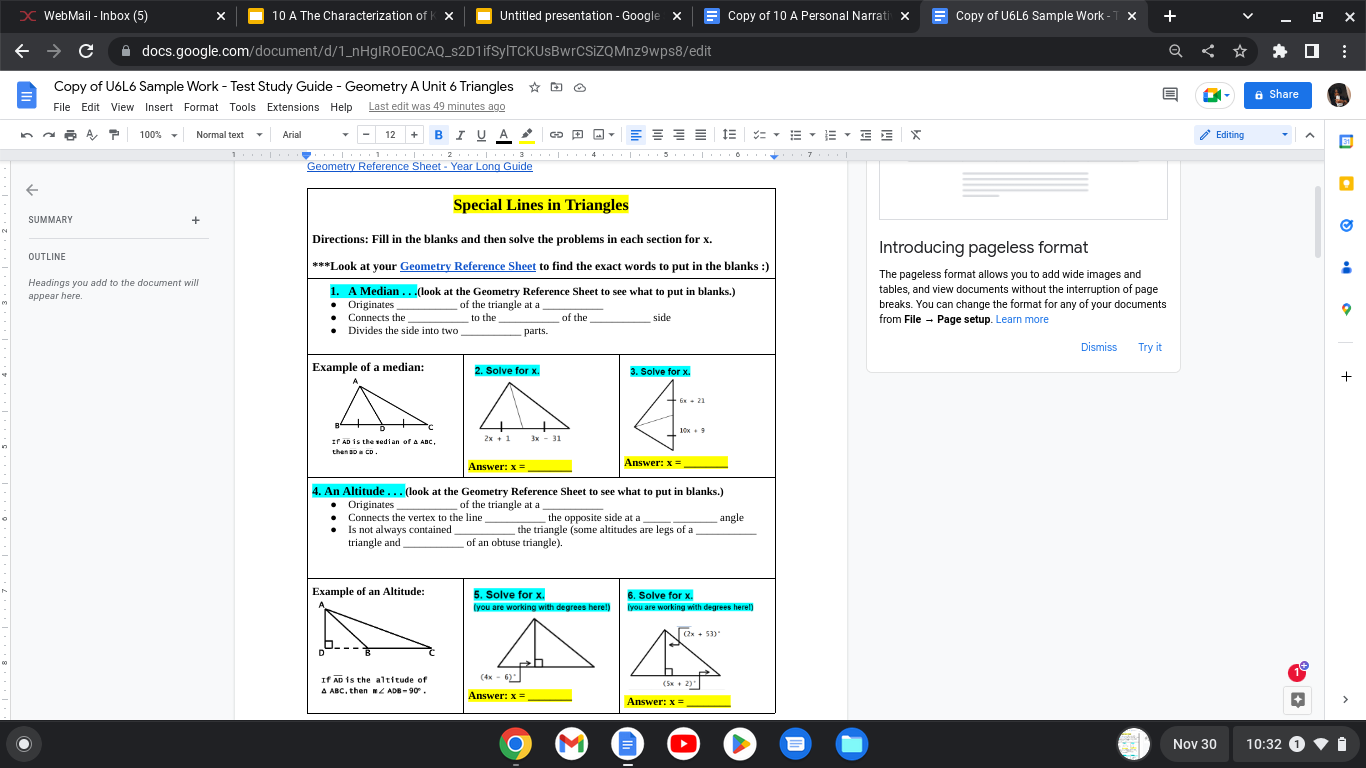Toggle bold formatting

[x=438, y=135]
